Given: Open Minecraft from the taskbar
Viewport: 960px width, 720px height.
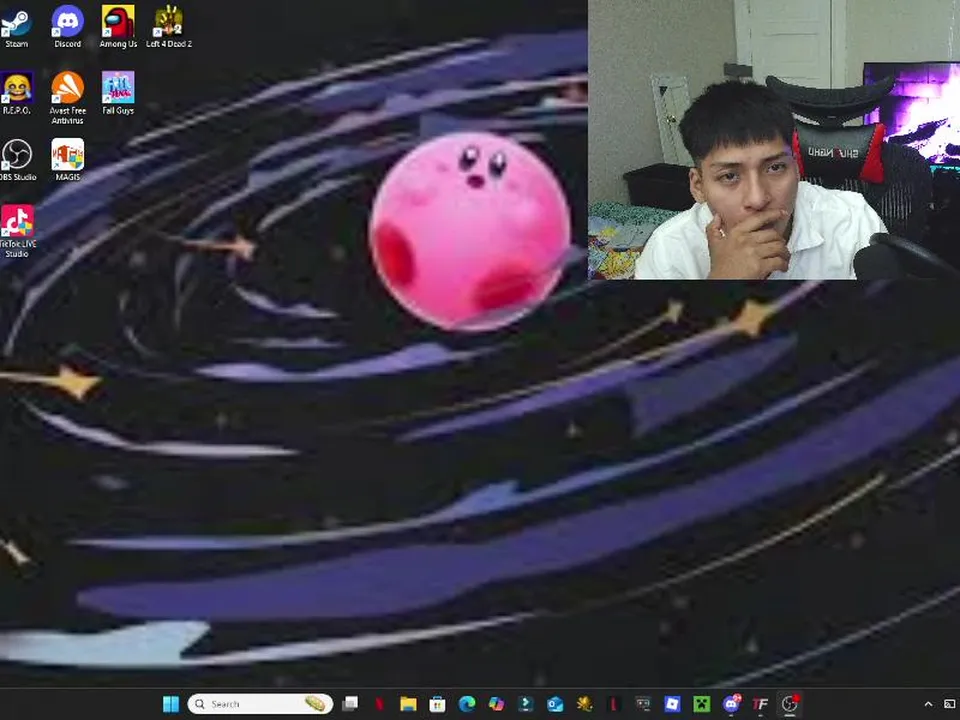Looking at the screenshot, I should 702,704.
